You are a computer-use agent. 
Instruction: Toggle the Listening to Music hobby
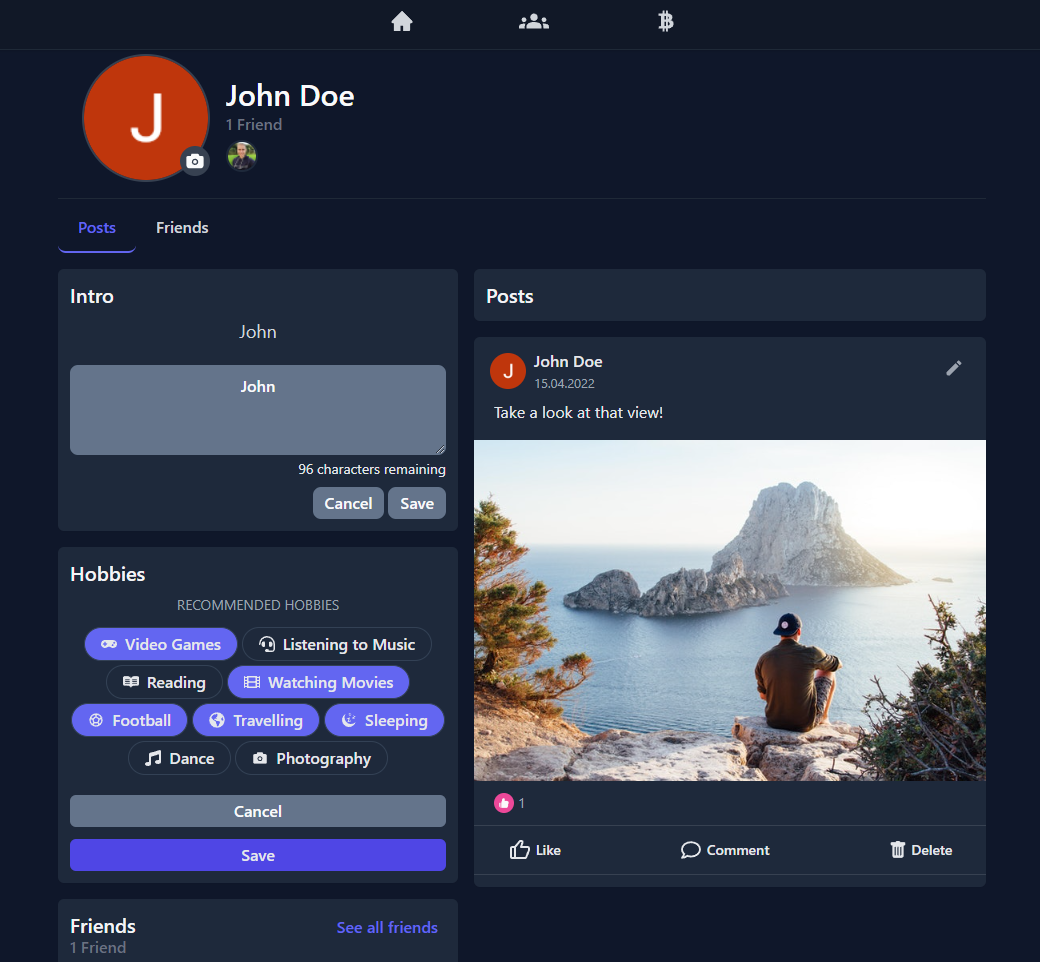(x=337, y=644)
